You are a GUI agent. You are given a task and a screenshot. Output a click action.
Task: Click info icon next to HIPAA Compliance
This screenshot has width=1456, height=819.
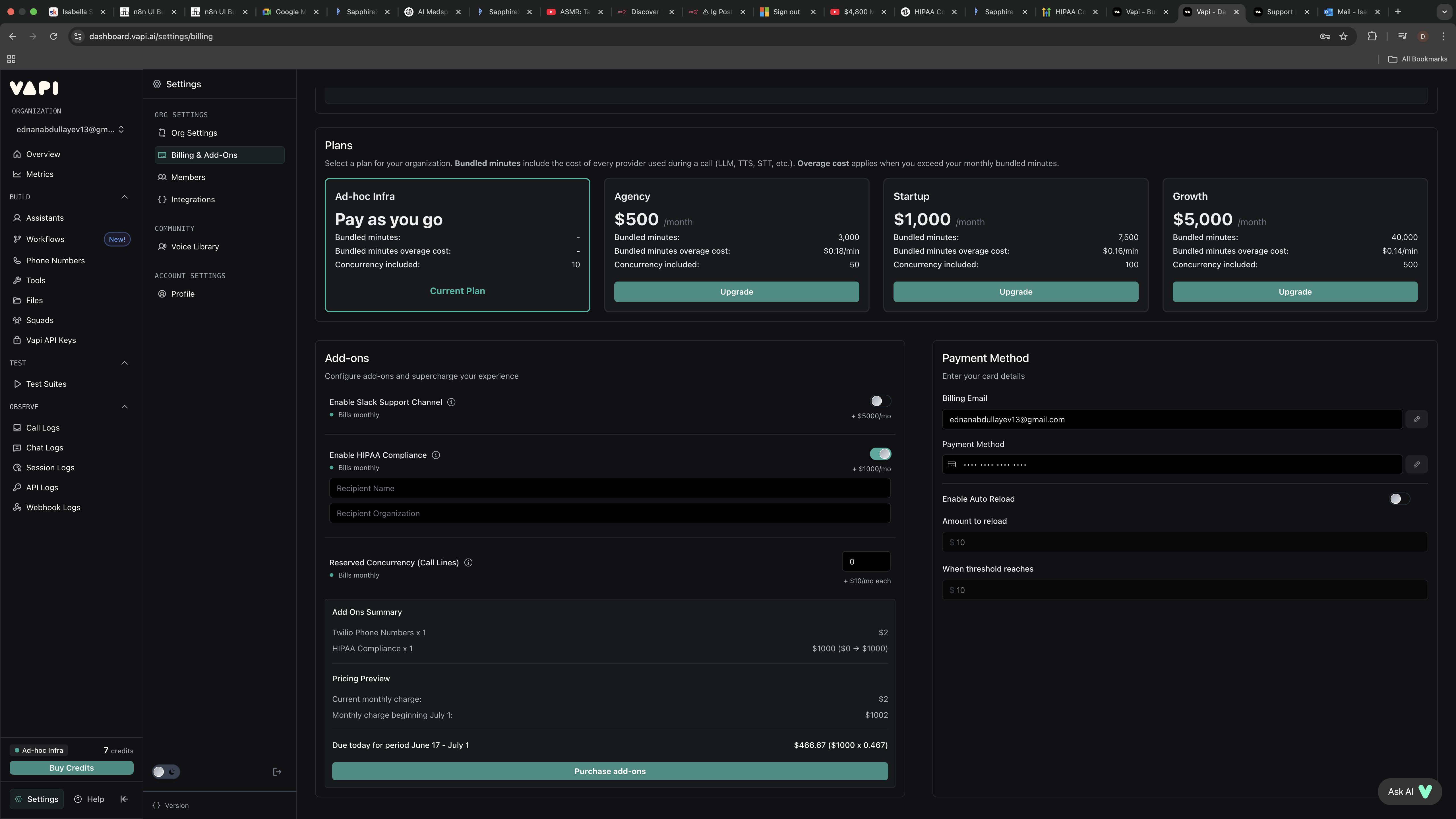point(436,455)
